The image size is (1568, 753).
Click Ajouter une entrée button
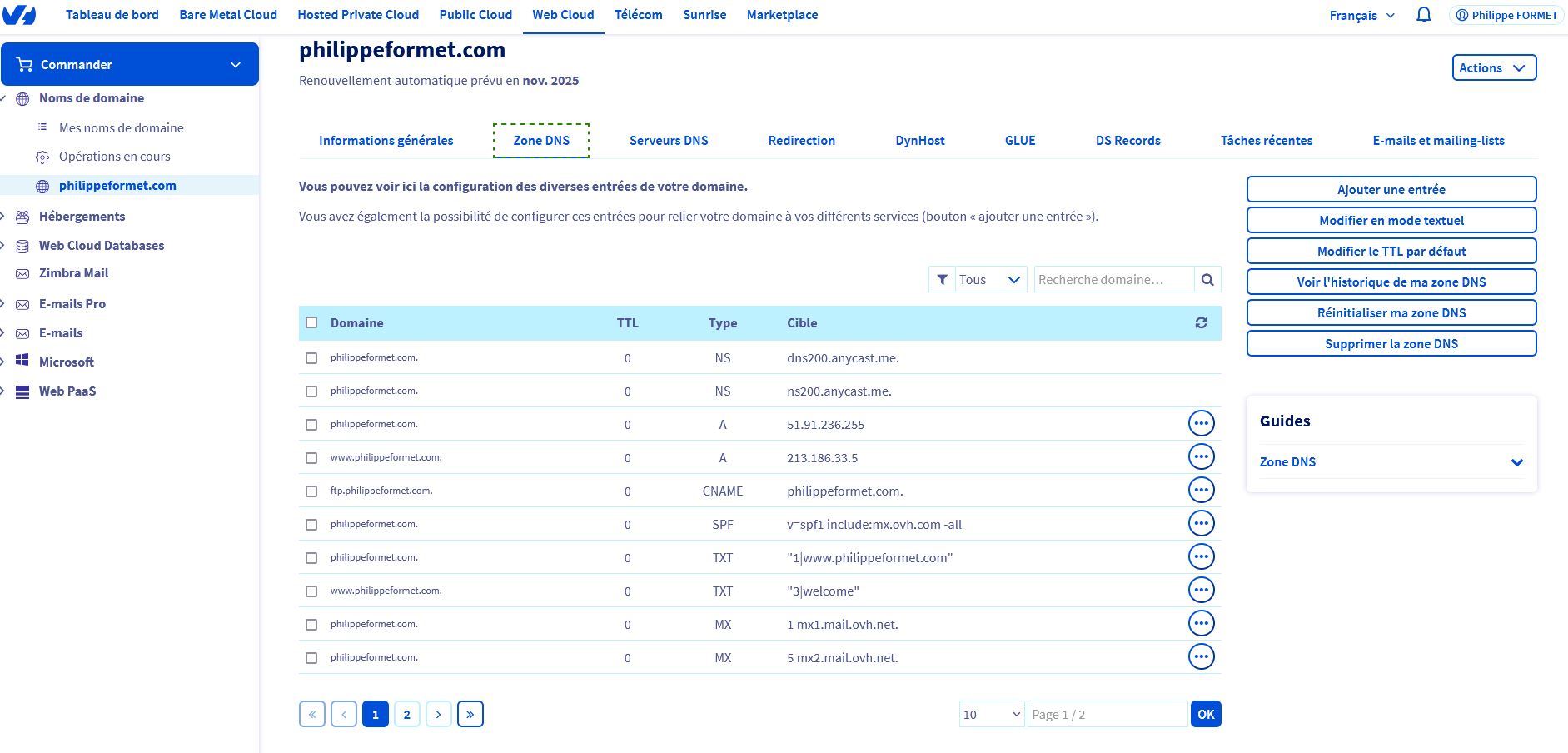click(1391, 190)
